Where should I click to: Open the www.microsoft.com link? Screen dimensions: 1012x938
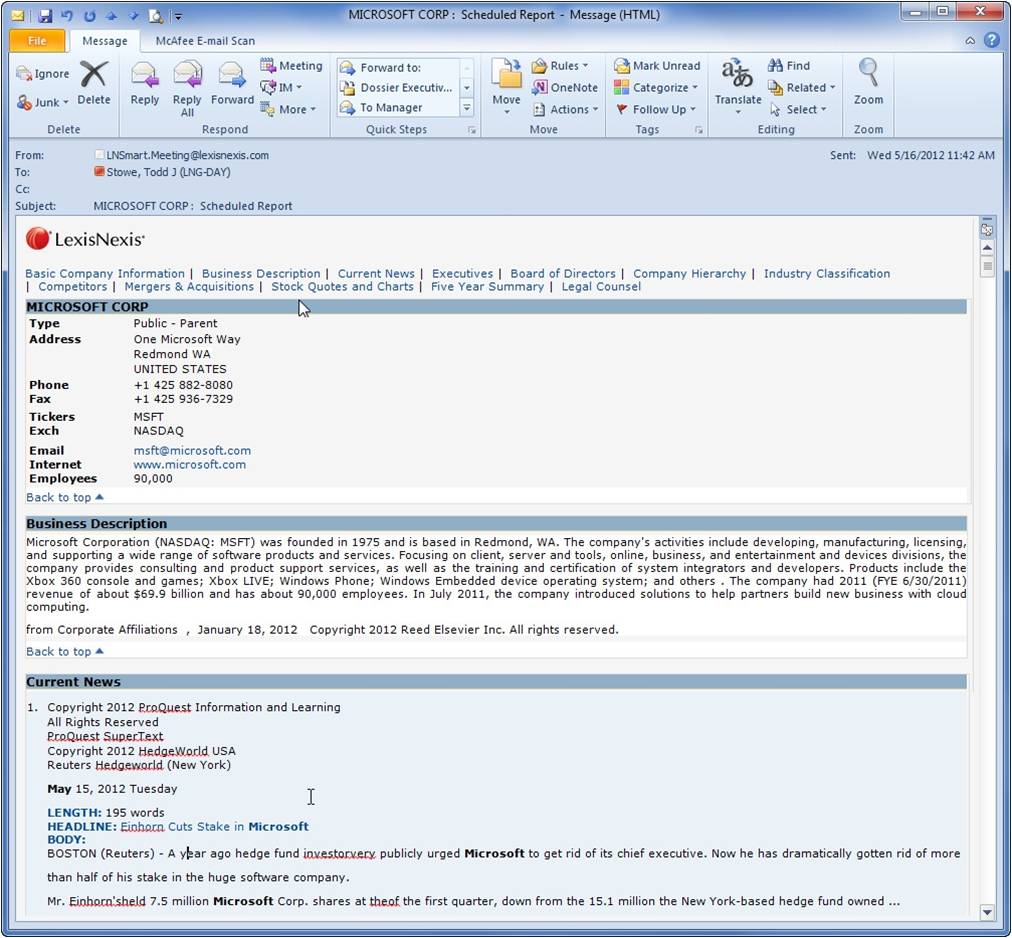click(190, 465)
